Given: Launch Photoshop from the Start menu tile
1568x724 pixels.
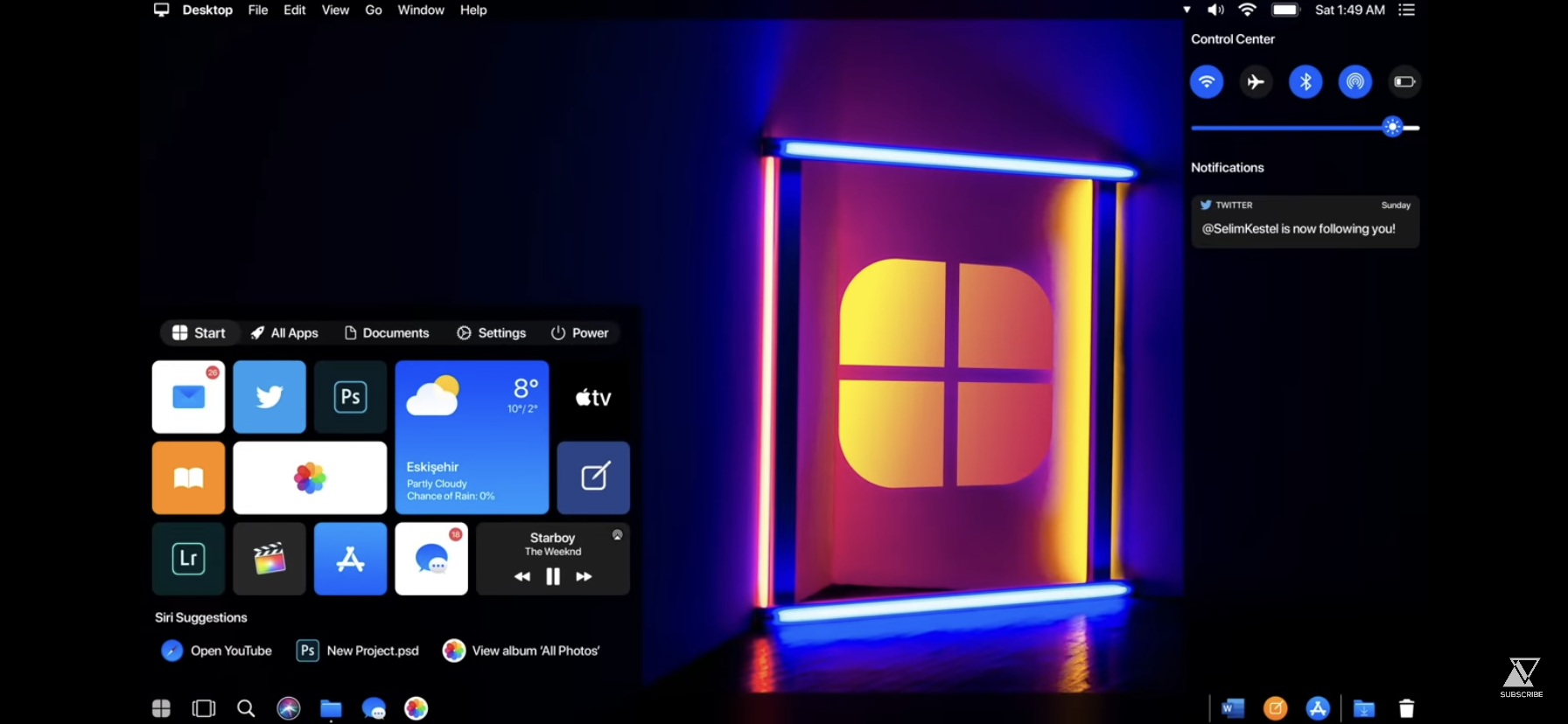Looking at the screenshot, I should coord(350,397).
